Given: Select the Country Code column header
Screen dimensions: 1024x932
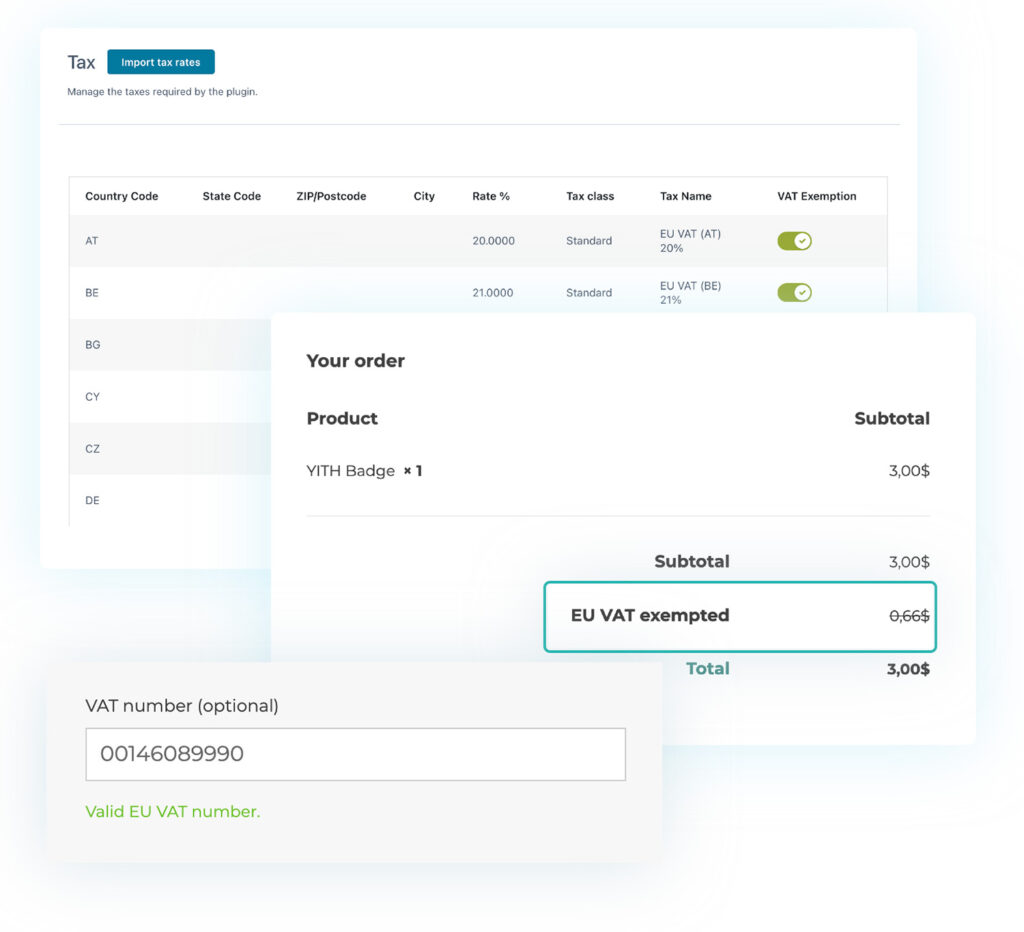Looking at the screenshot, I should pos(120,196).
